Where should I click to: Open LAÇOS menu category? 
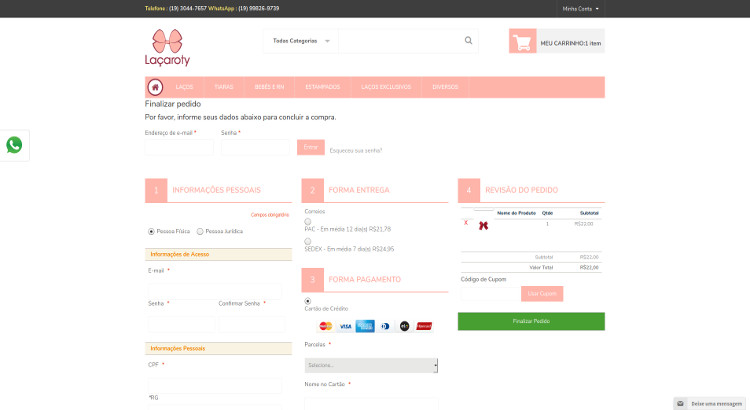pos(184,87)
